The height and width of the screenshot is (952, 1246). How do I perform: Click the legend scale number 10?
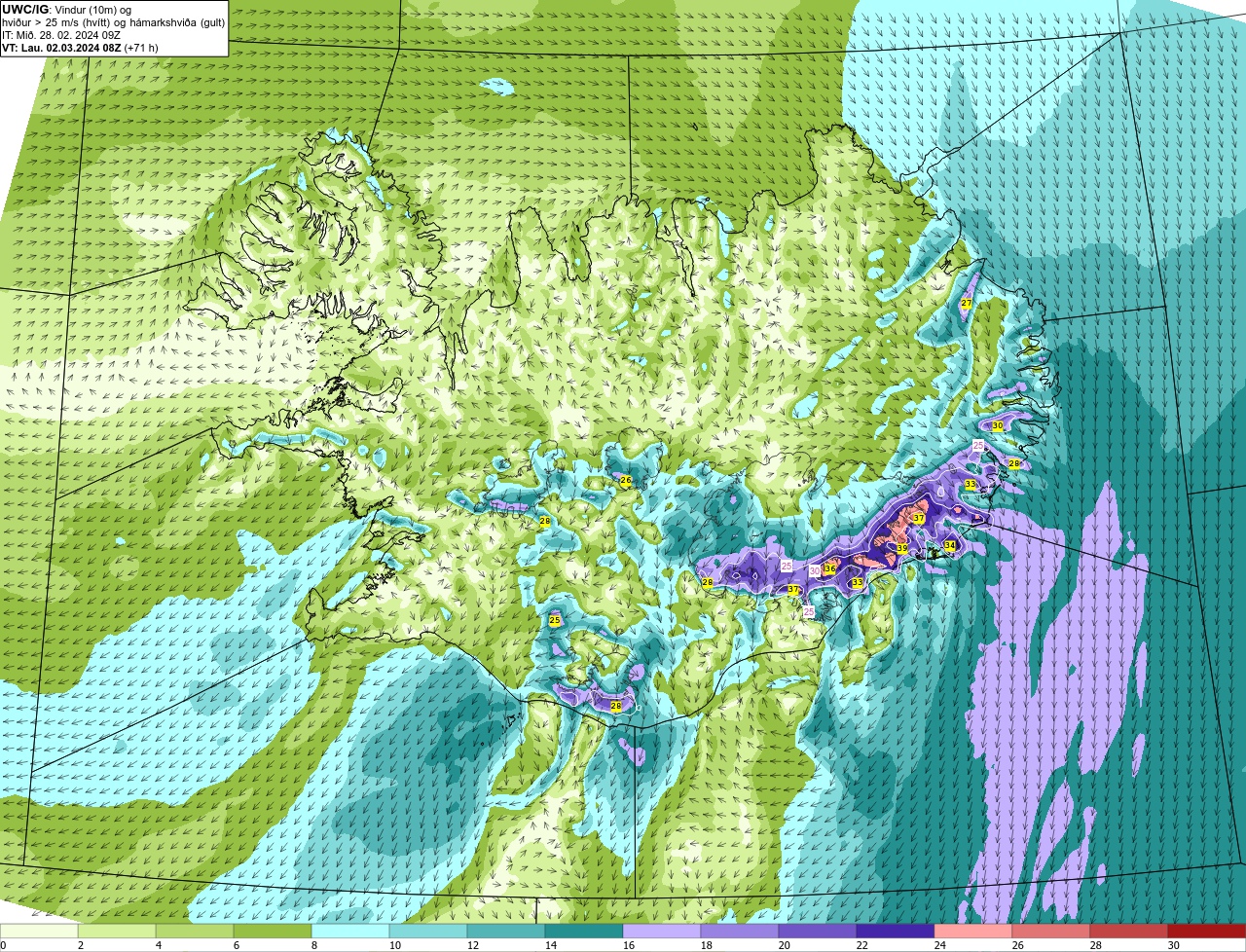pyautogui.click(x=394, y=945)
